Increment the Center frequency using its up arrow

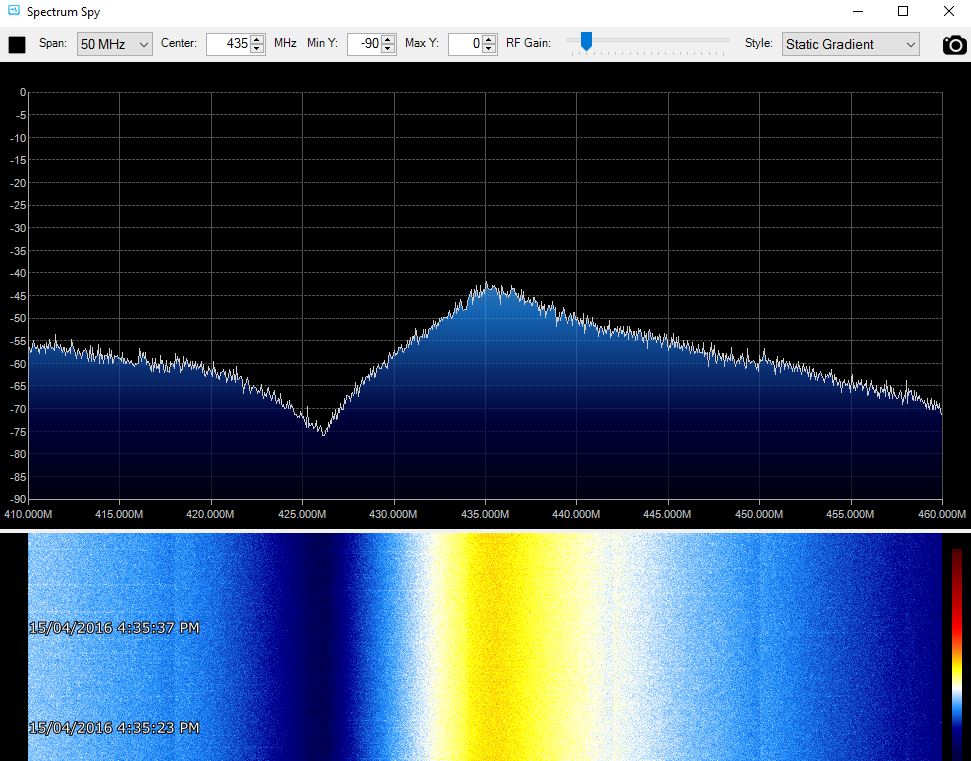pyautogui.click(x=256, y=39)
